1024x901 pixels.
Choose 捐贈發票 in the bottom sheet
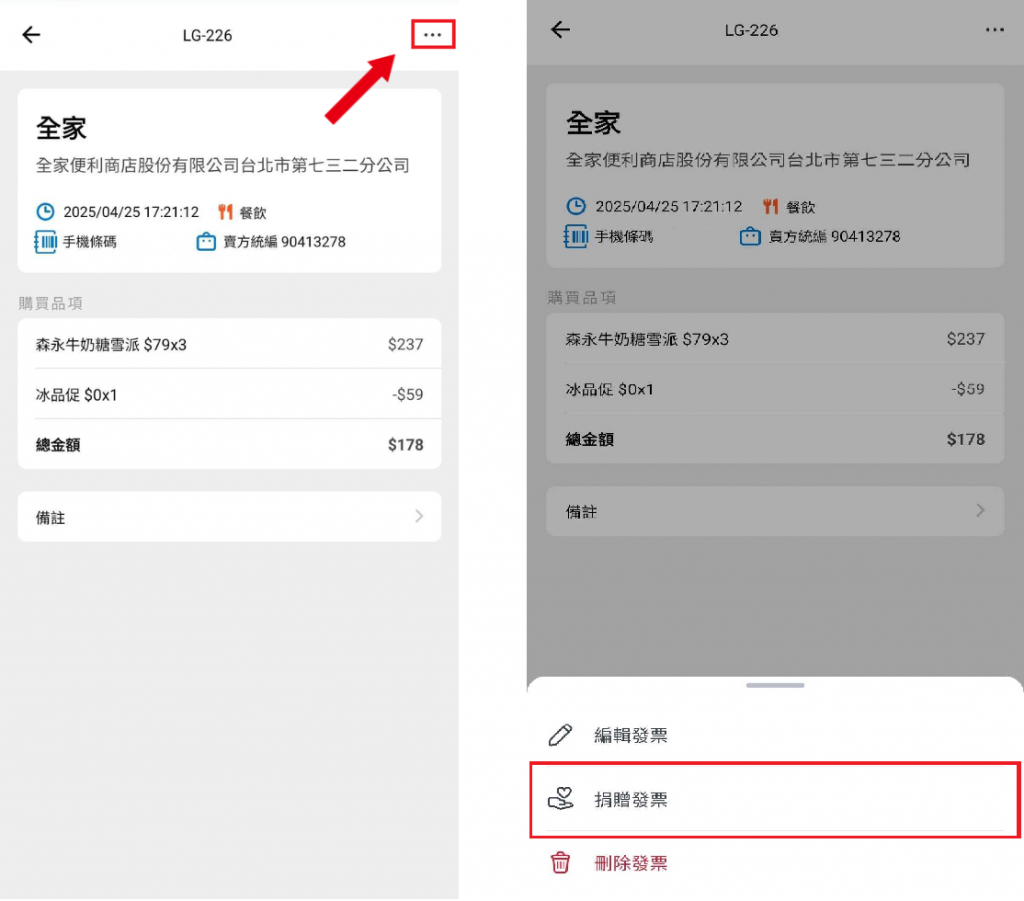coord(775,799)
